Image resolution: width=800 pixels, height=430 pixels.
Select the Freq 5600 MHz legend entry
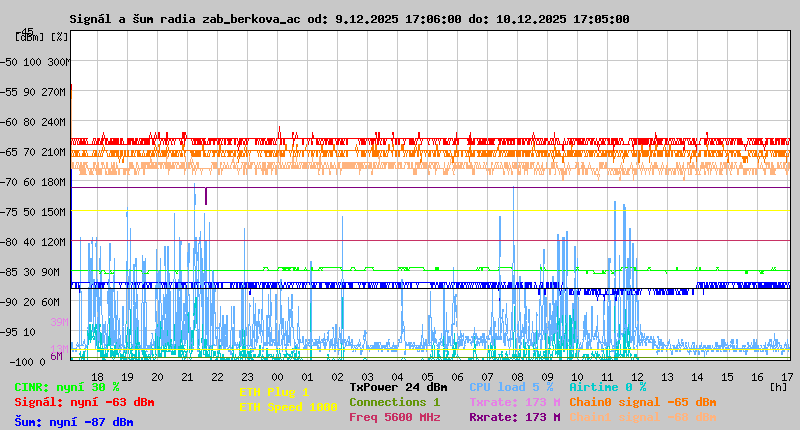click(394, 417)
